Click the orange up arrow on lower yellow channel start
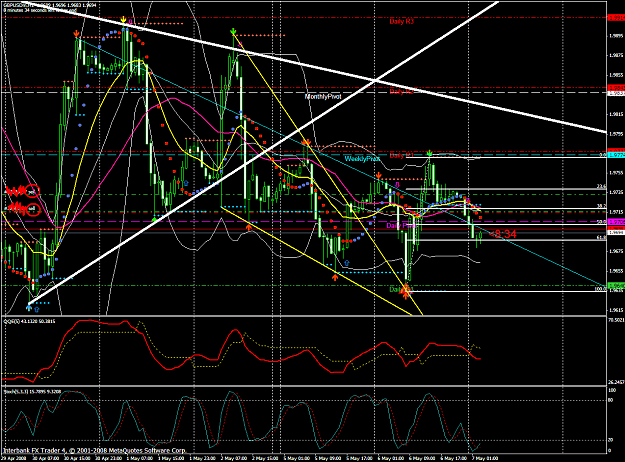Image resolution: width=625 pixels, height=462 pixels. click(249, 228)
